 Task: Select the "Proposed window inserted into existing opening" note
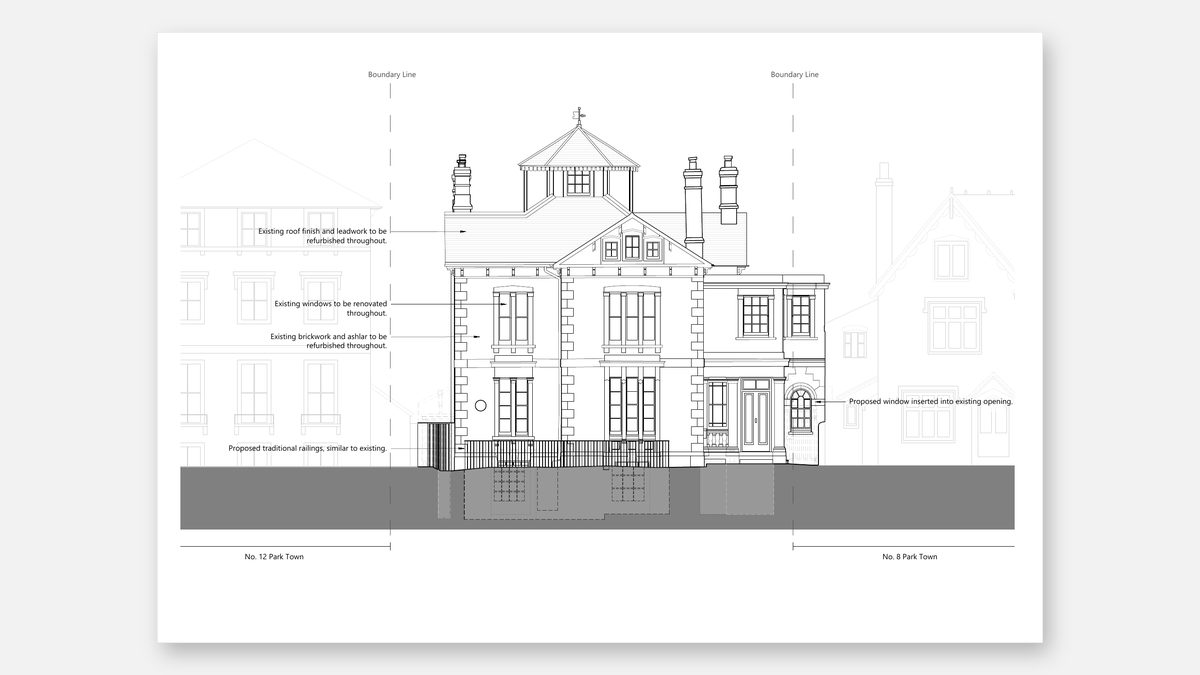tap(931, 401)
